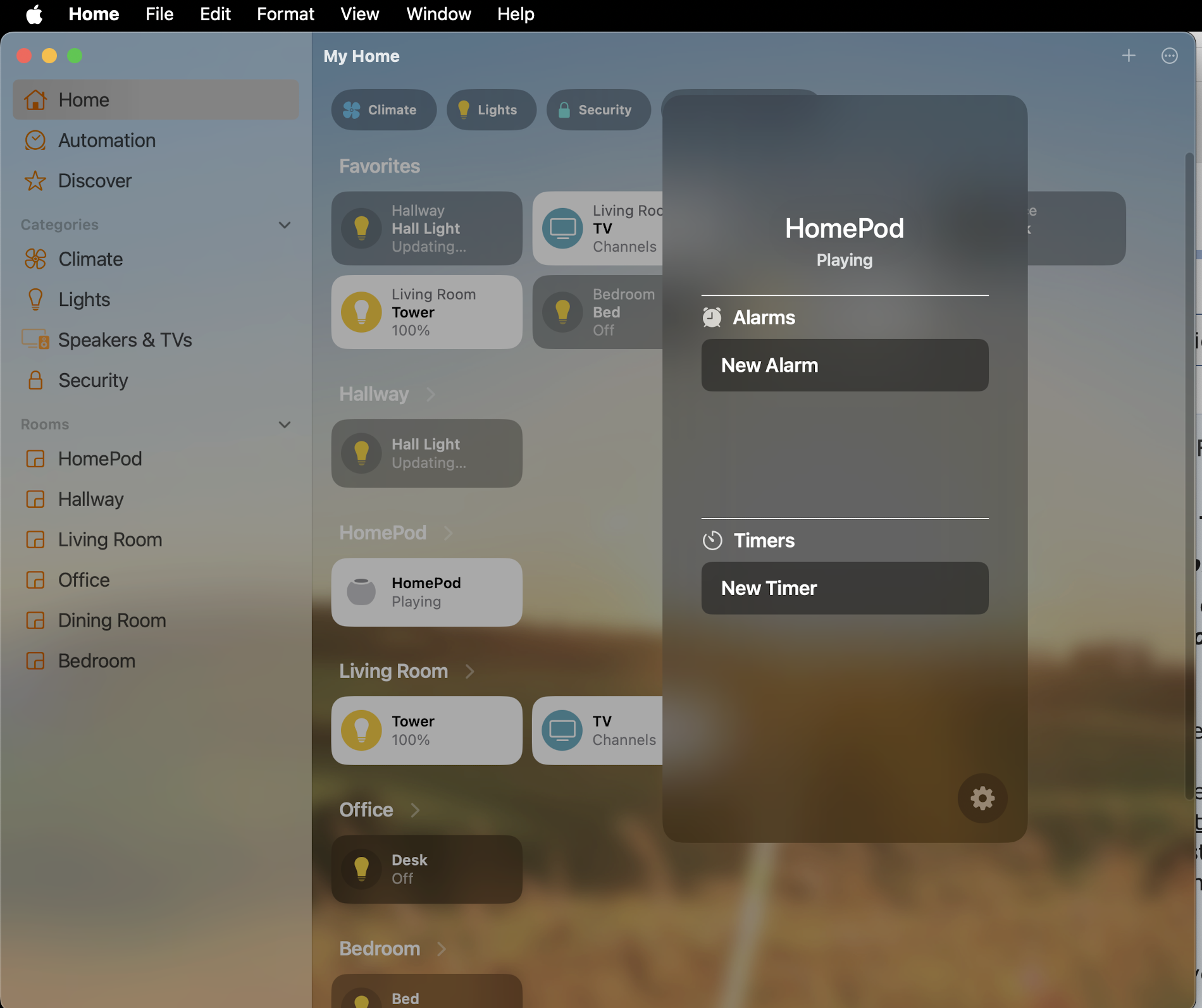Click Lights bulb icon in sidebar
1202x1008 pixels.
point(35,300)
